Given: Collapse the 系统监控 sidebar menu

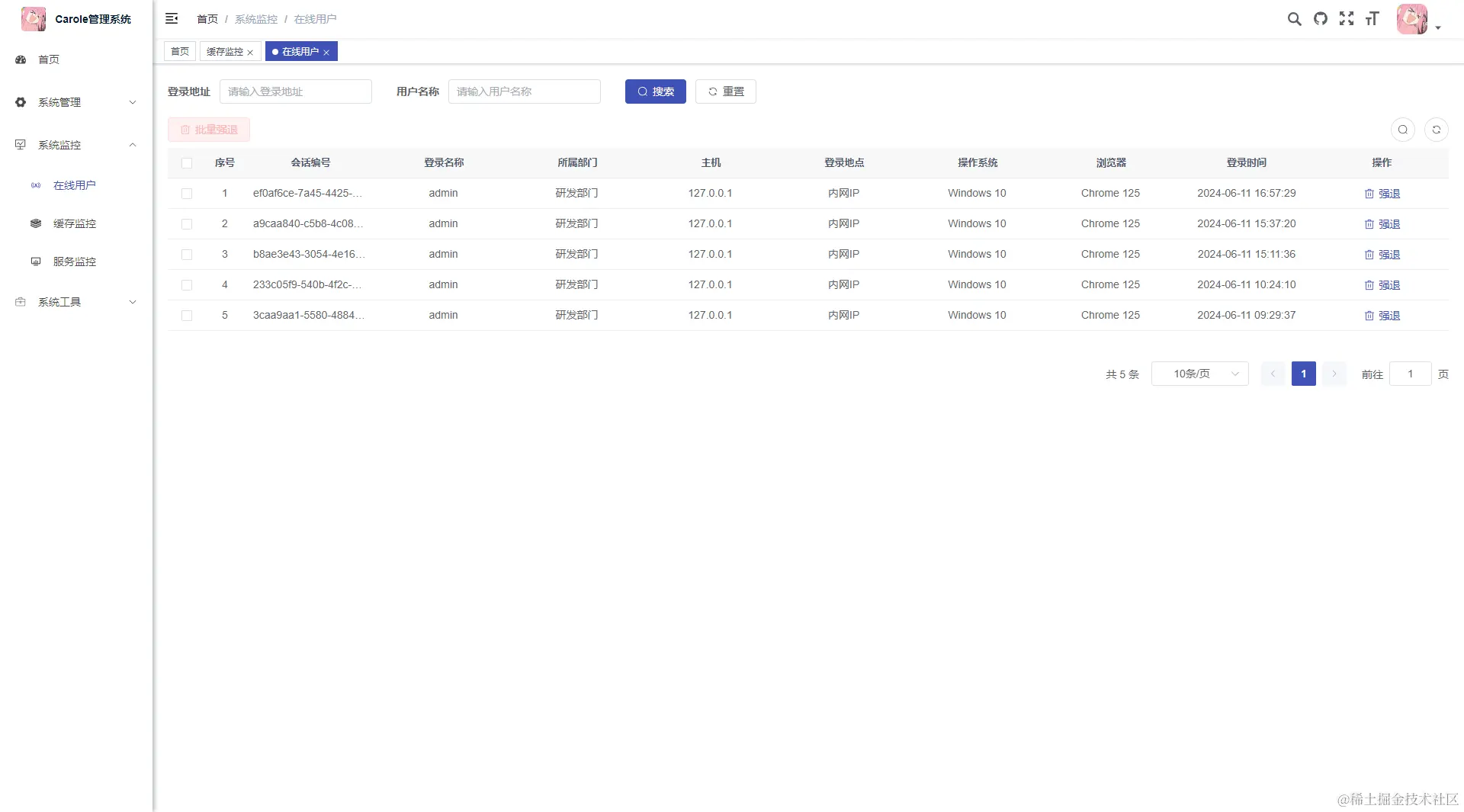Looking at the screenshot, I should point(76,145).
